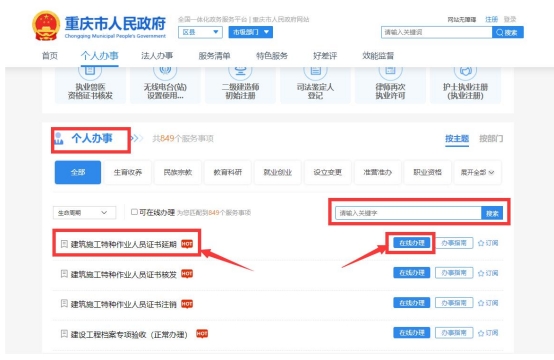Open the 市级部门 dropdown
Image resolution: width=554 pixels, height=360 pixels.
pos(251,32)
